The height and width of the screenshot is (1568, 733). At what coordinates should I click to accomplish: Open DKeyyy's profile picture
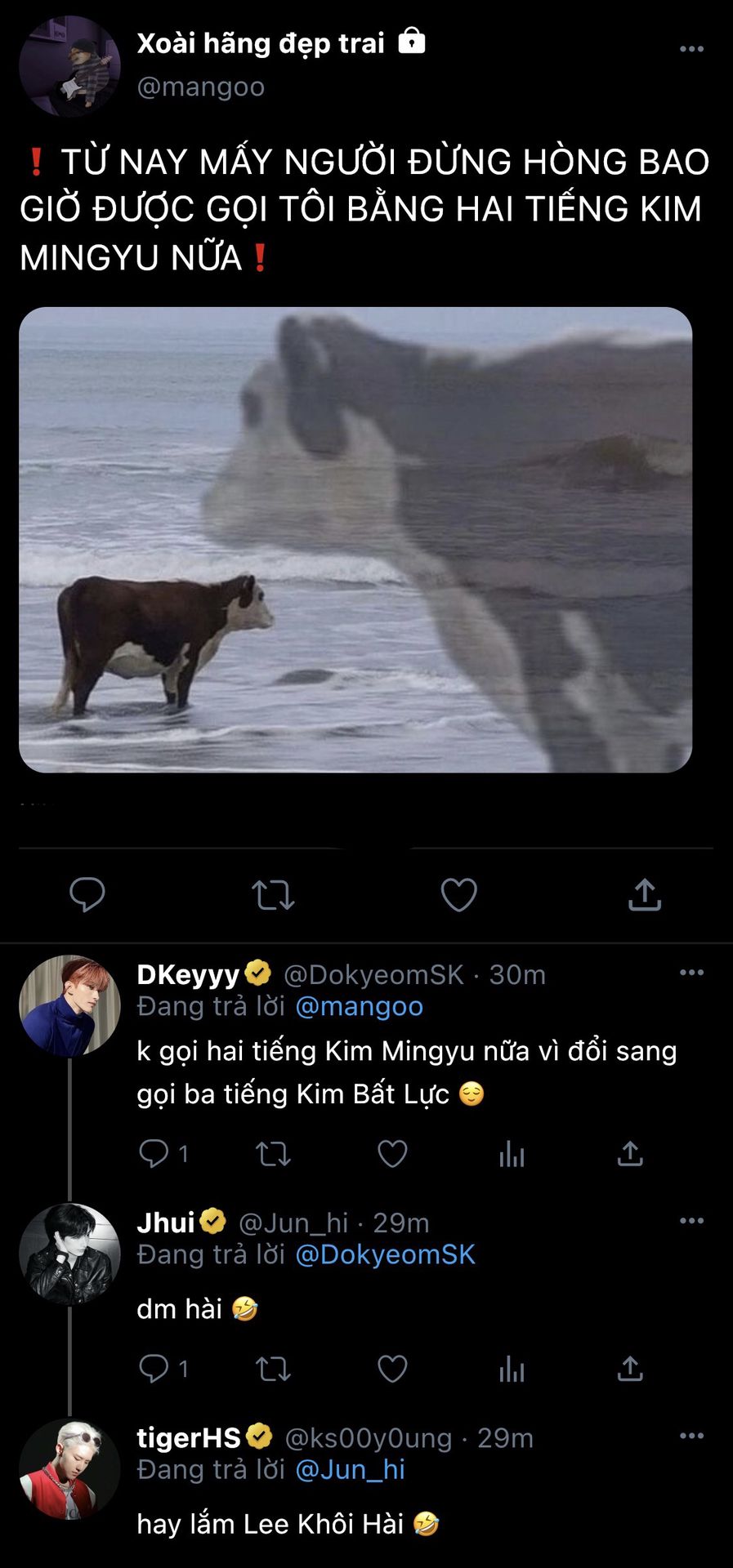pyautogui.click(x=69, y=1005)
